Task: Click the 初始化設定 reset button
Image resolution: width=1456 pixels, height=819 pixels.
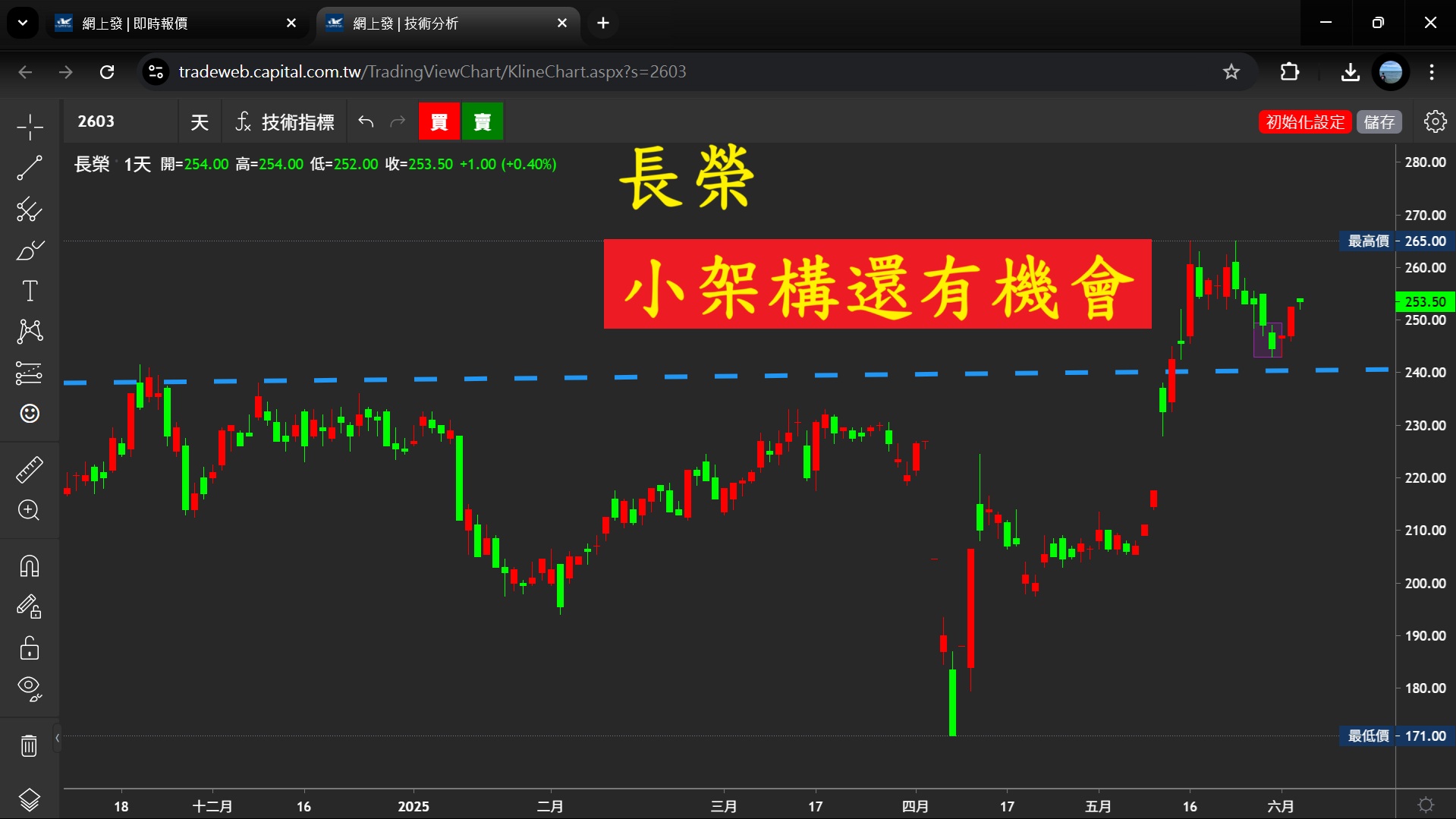Action: click(x=1305, y=121)
